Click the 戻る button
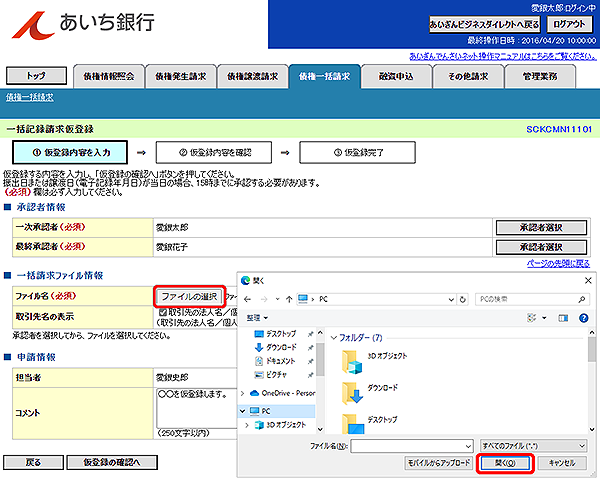 click(x=33, y=462)
